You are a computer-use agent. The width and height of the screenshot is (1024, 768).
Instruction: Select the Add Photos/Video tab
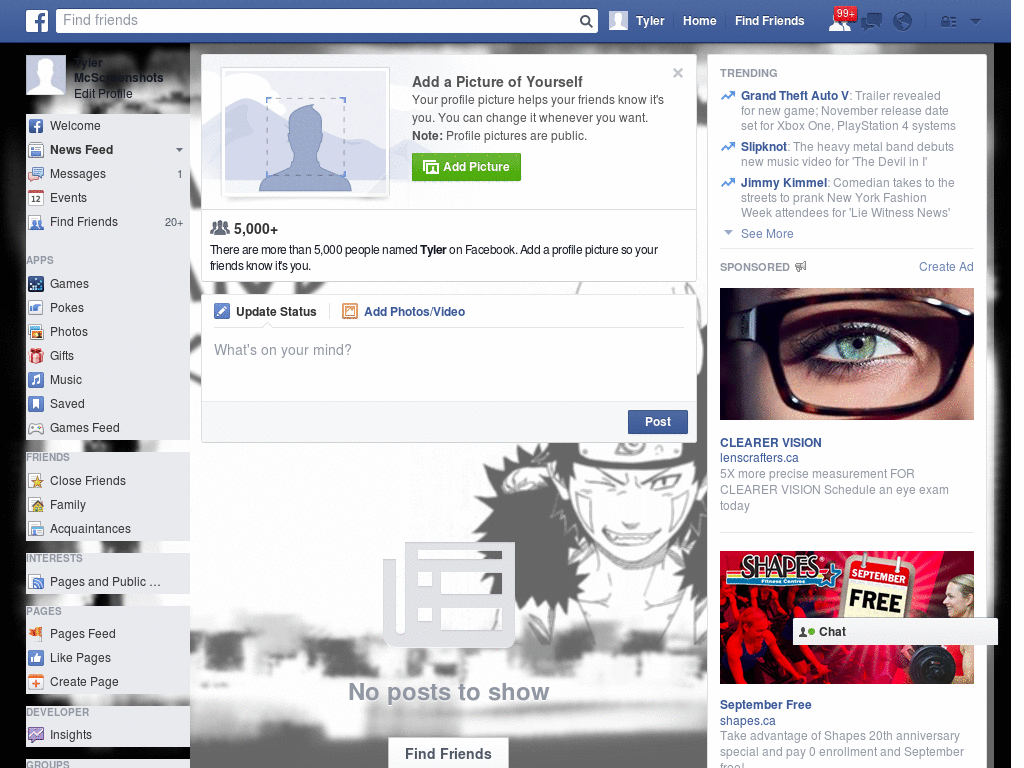point(404,312)
